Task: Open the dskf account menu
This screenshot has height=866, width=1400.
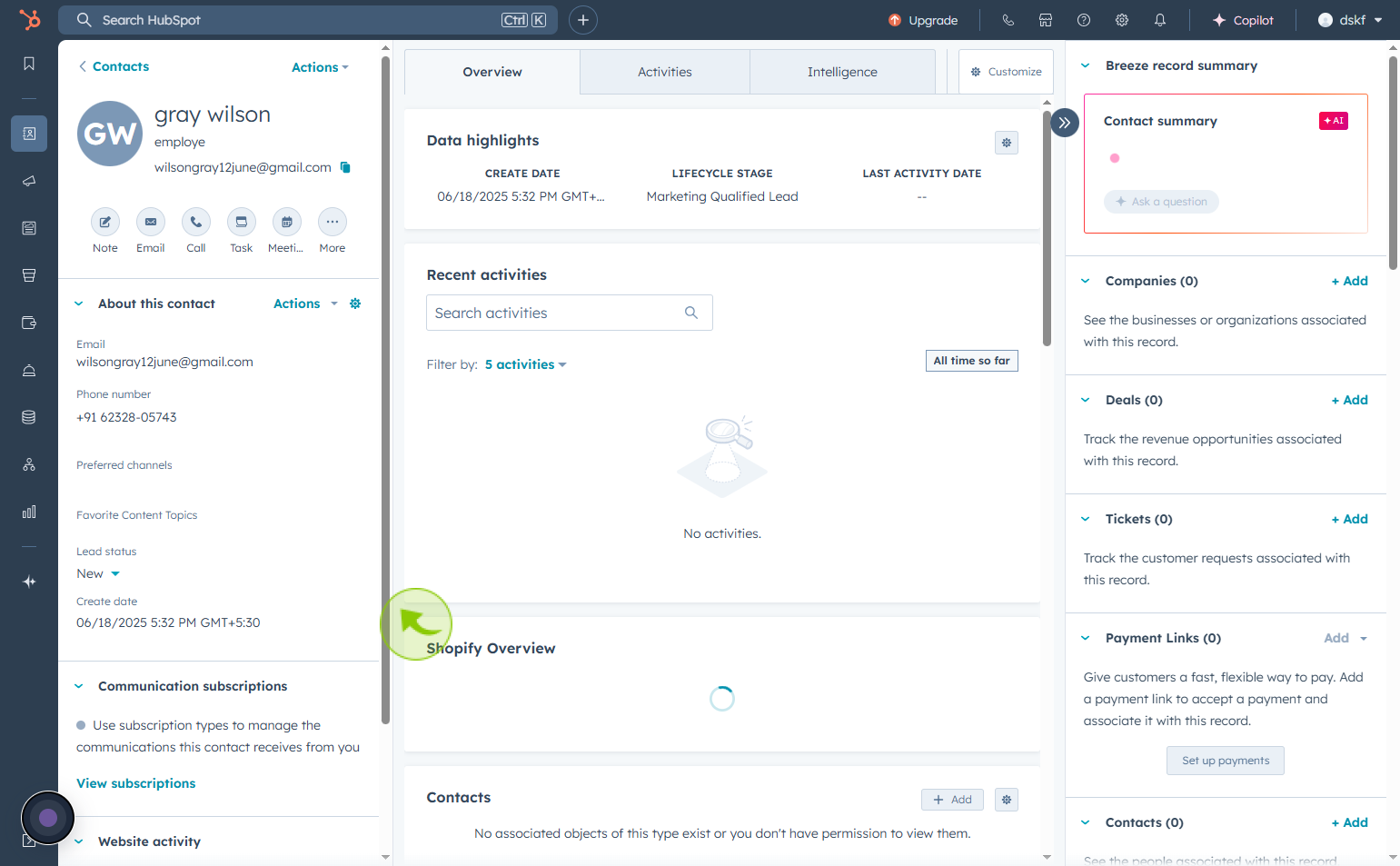Action: click(1350, 20)
